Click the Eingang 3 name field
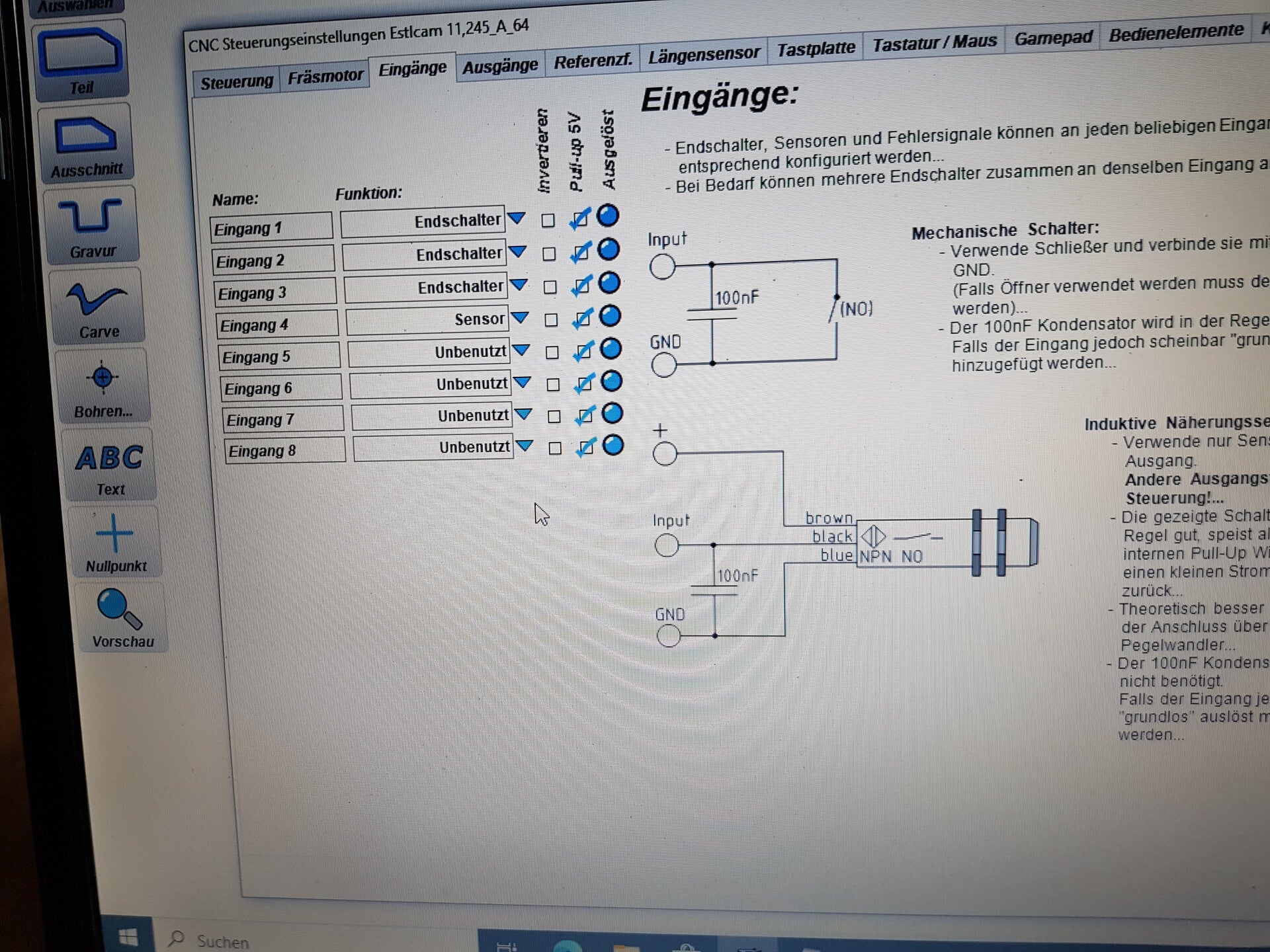1270x952 pixels. click(x=275, y=293)
